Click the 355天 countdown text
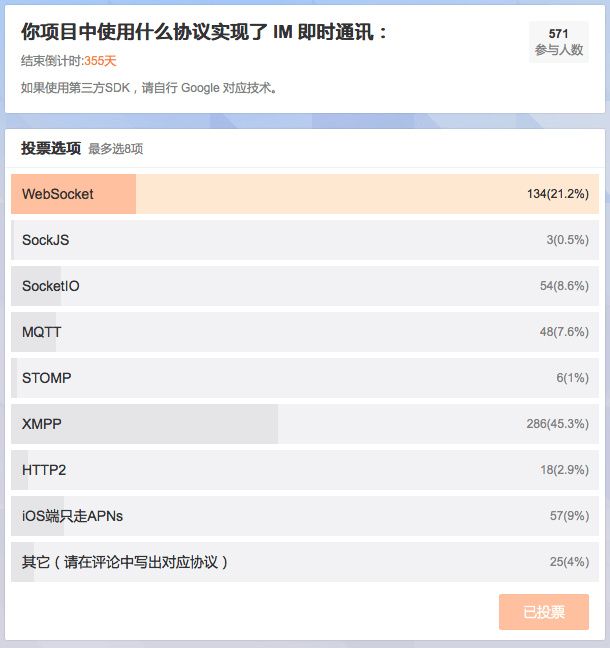Screen dimensions: 610x648 [x=100, y=61]
